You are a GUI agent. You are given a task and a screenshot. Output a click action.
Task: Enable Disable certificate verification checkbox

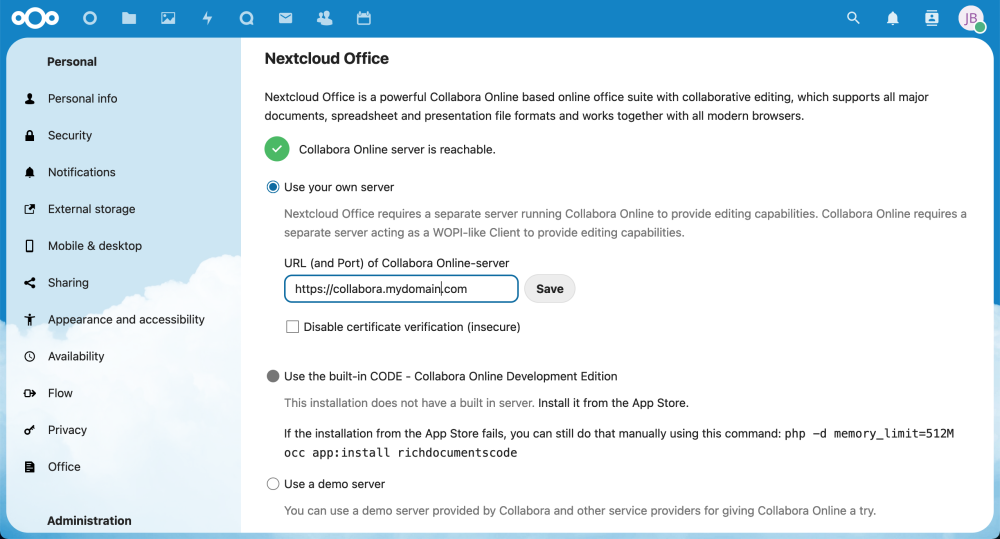(x=292, y=327)
